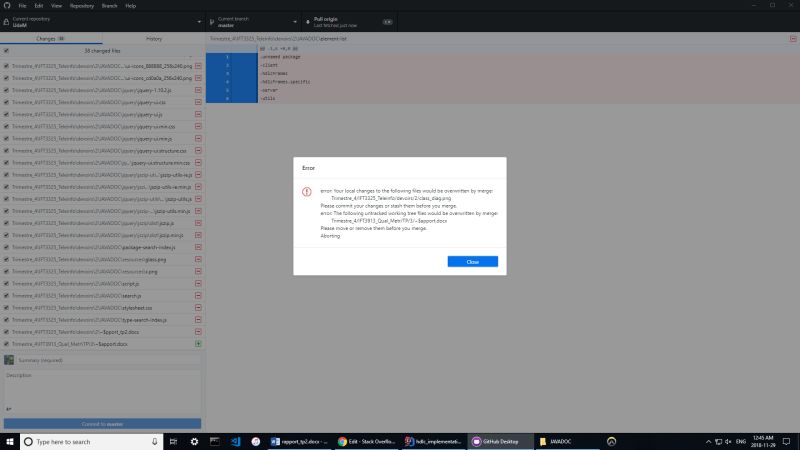Toggle the select-all checkbox for 38 changed files
Viewport: 800px width, 450px height.
pos(6,51)
